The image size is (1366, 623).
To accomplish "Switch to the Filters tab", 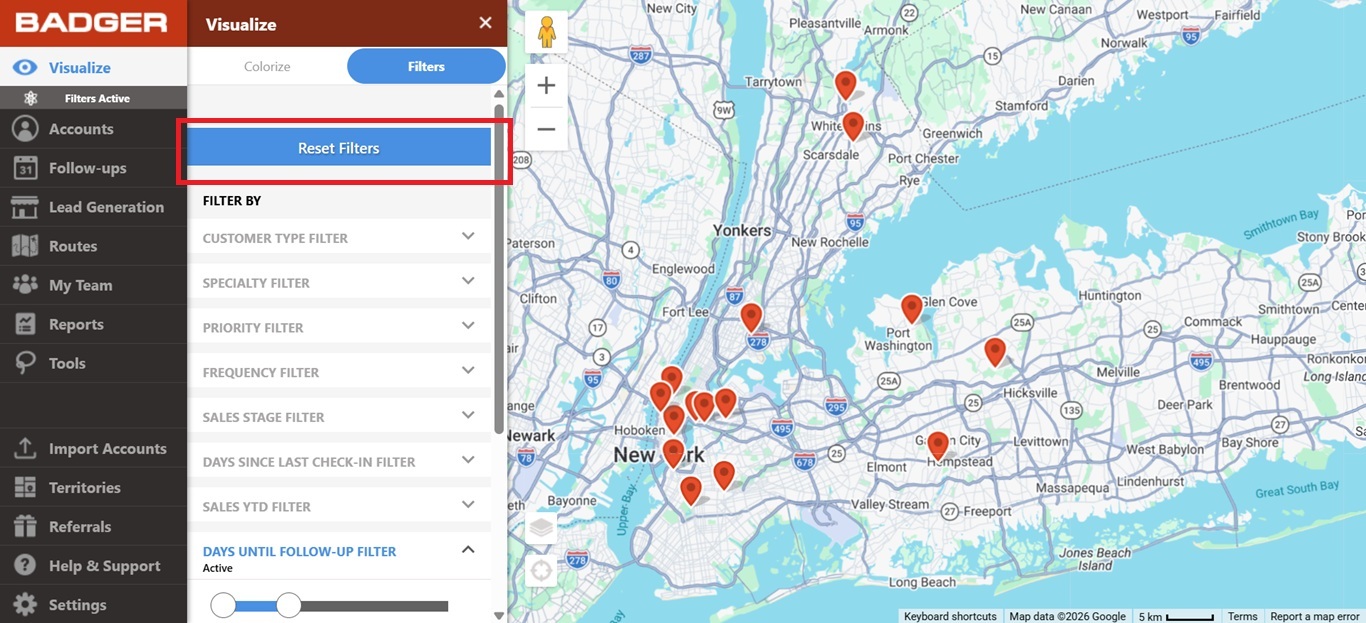I will (x=426, y=66).
